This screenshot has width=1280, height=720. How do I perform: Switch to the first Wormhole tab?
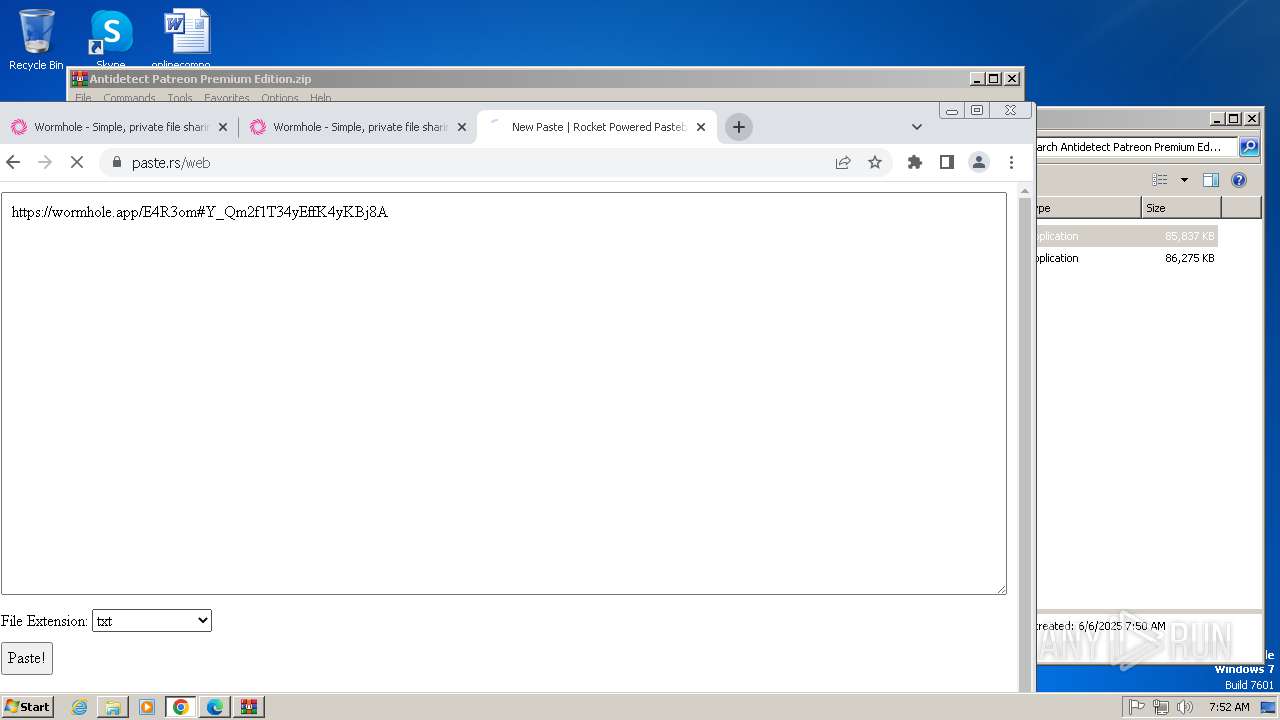pyautogui.click(x=119, y=127)
